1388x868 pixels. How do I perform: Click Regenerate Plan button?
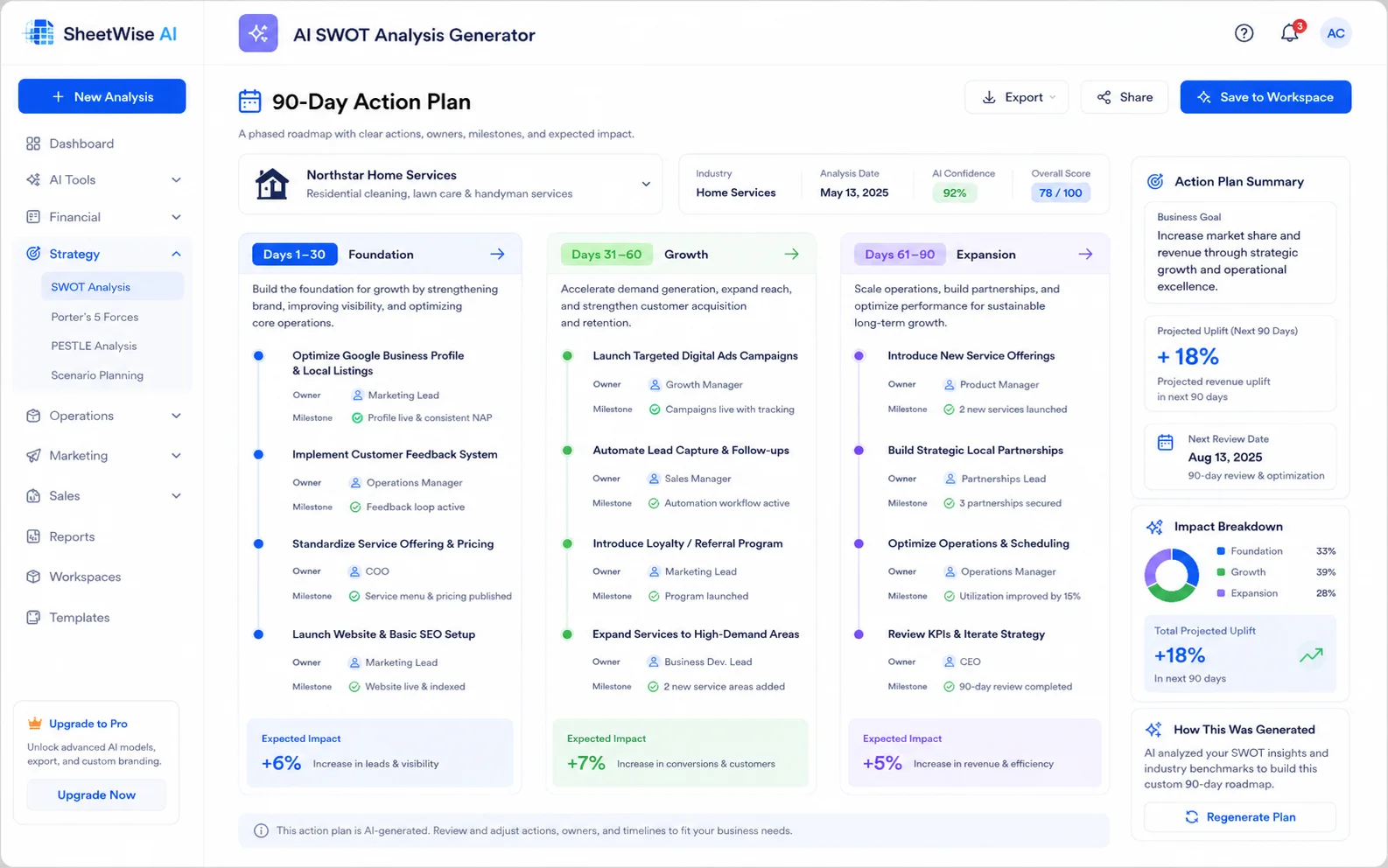point(1240,817)
